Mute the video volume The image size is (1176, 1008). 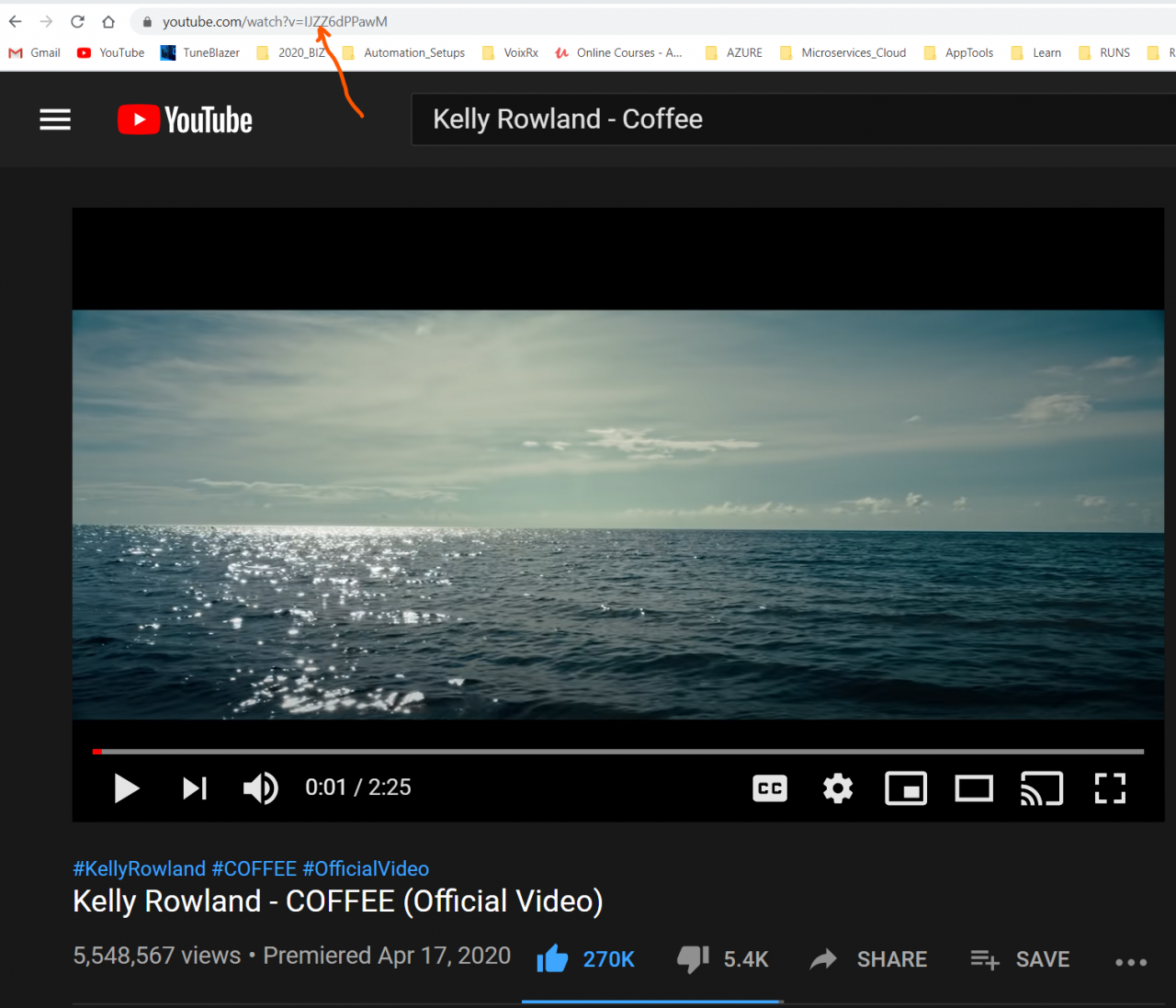tap(261, 788)
